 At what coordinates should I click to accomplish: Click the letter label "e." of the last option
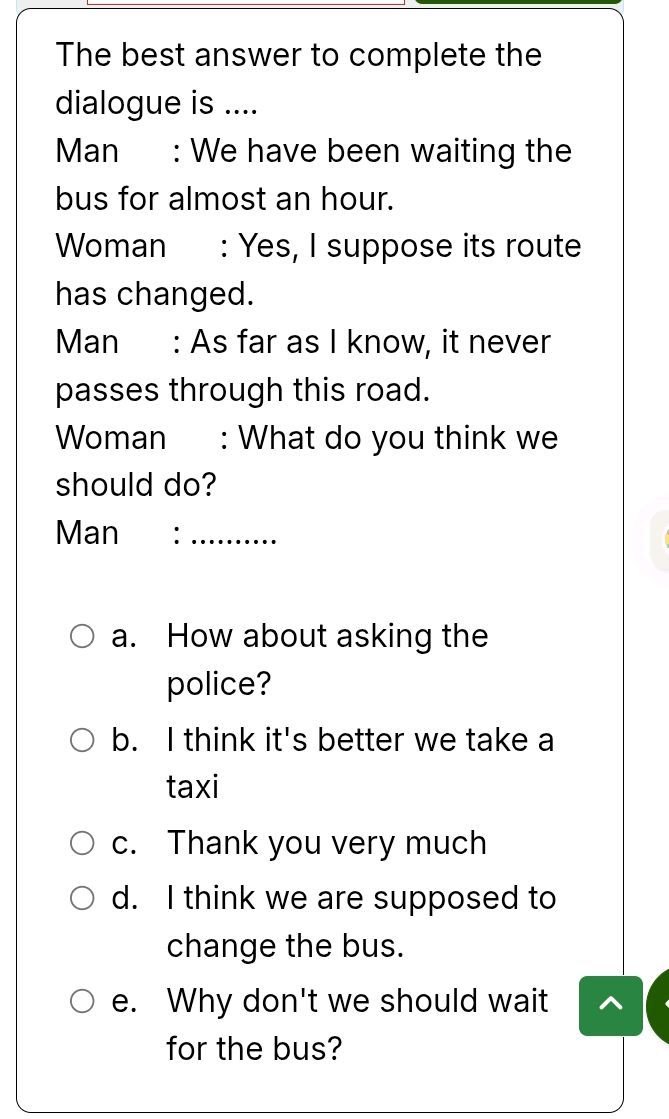(124, 1001)
